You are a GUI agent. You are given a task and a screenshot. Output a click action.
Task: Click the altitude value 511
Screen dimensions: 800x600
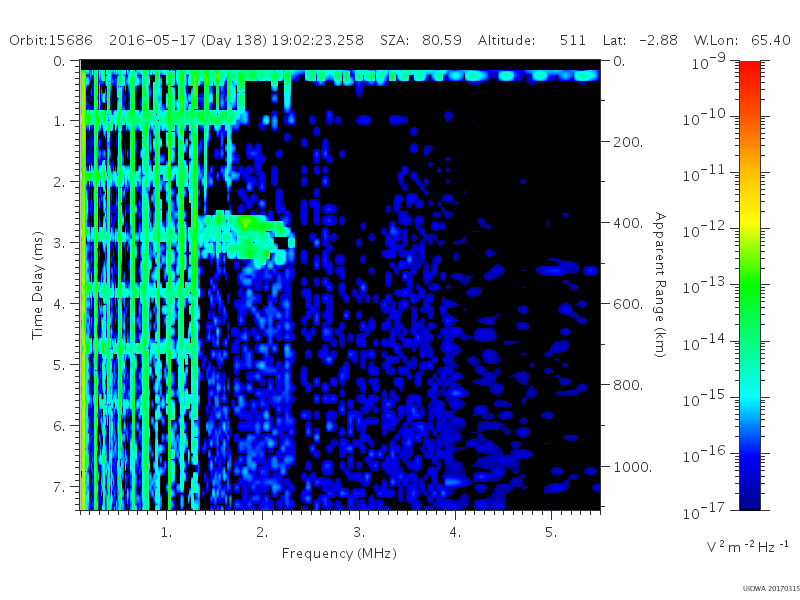tap(572, 40)
